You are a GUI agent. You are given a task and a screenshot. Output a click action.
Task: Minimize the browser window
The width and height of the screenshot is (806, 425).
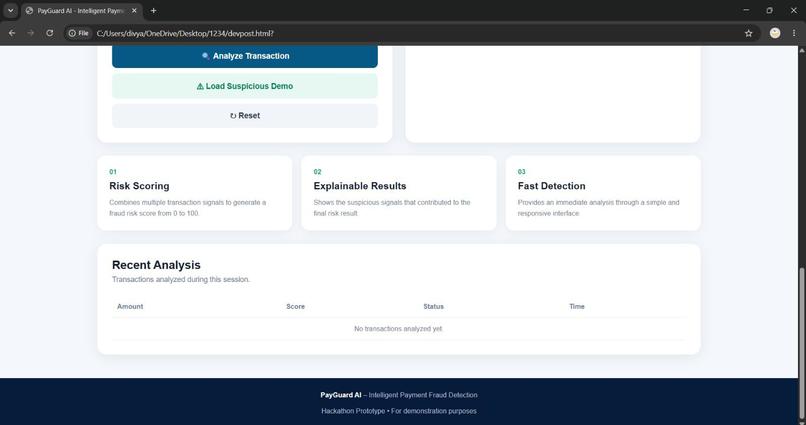(746, 10)
